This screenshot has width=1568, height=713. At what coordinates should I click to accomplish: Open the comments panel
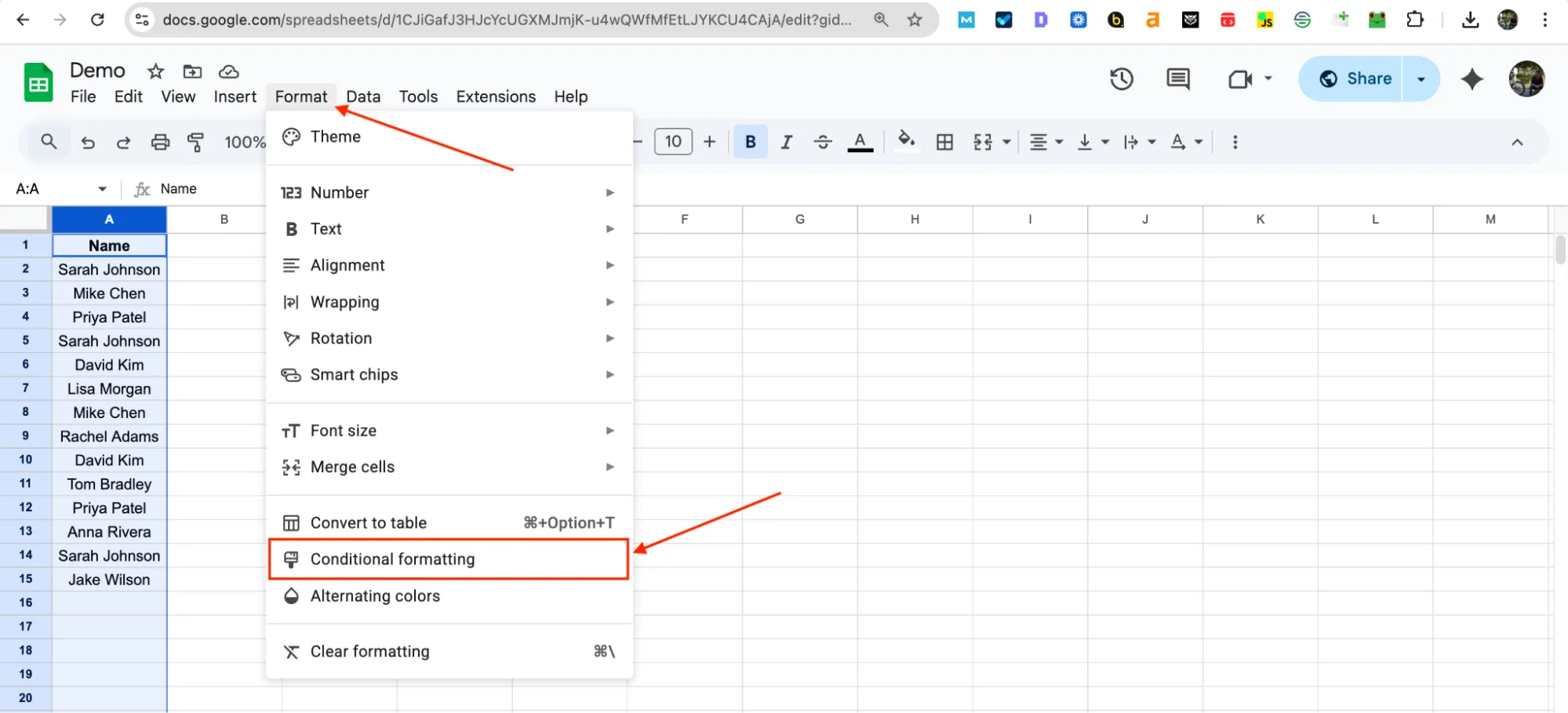coord(1177,78)
